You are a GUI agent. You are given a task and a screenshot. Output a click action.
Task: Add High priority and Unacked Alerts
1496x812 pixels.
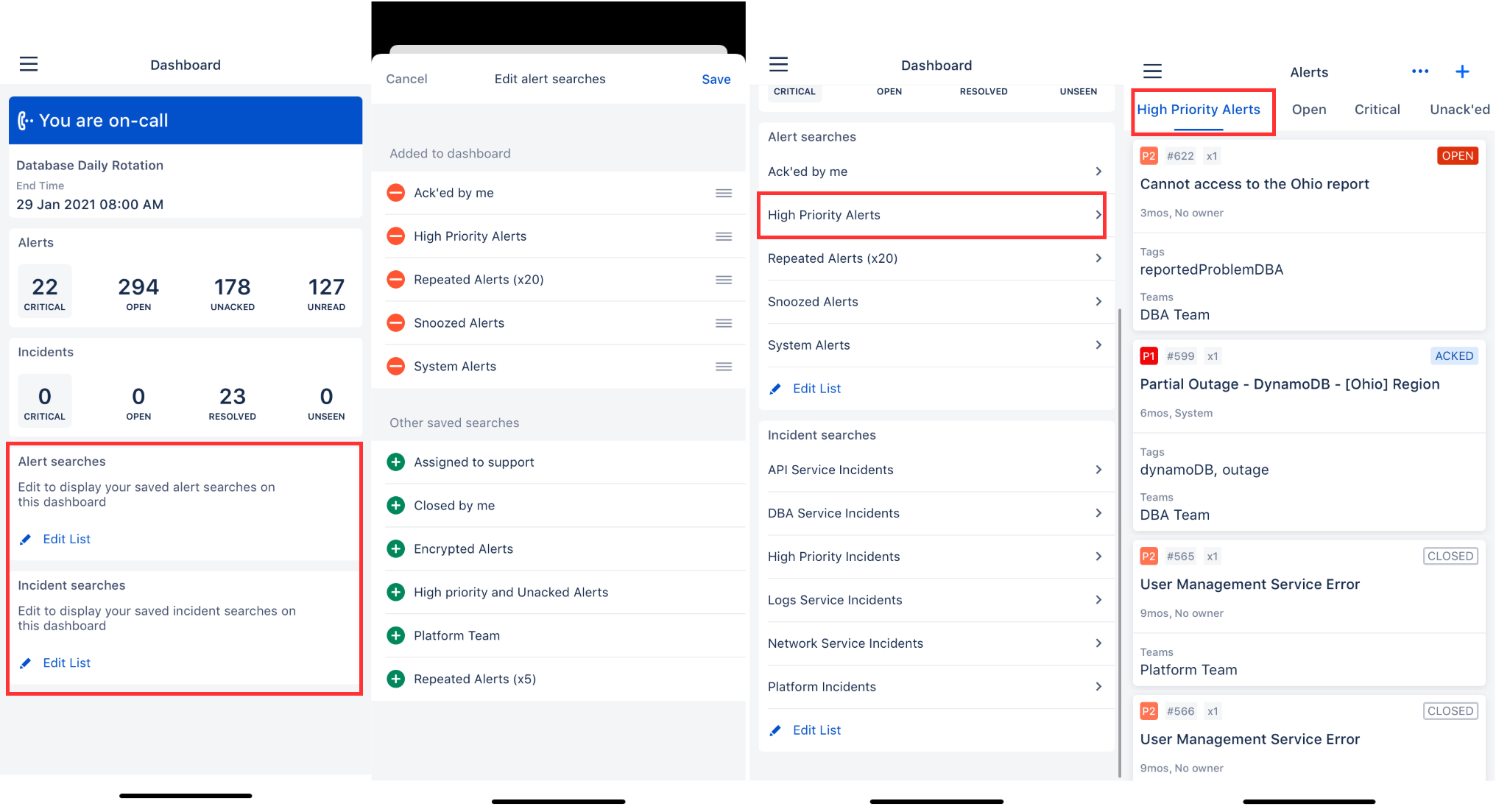click(396, 593)
